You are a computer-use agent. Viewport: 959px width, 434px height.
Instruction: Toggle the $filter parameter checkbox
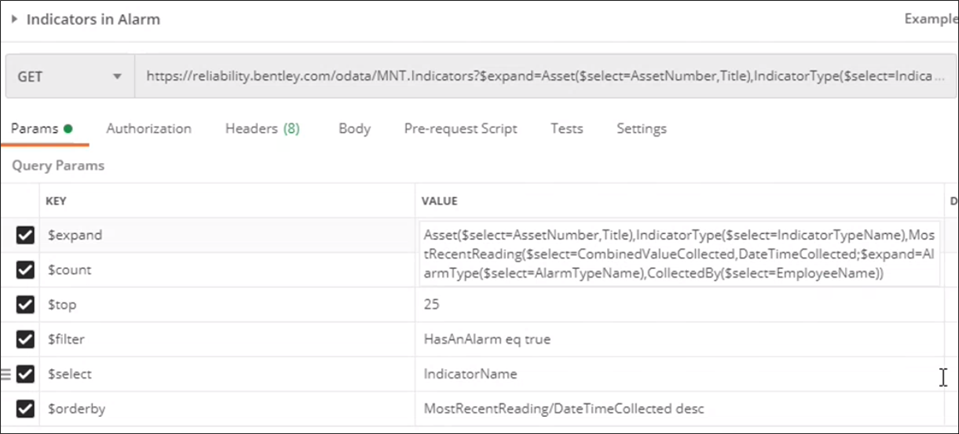26,339
